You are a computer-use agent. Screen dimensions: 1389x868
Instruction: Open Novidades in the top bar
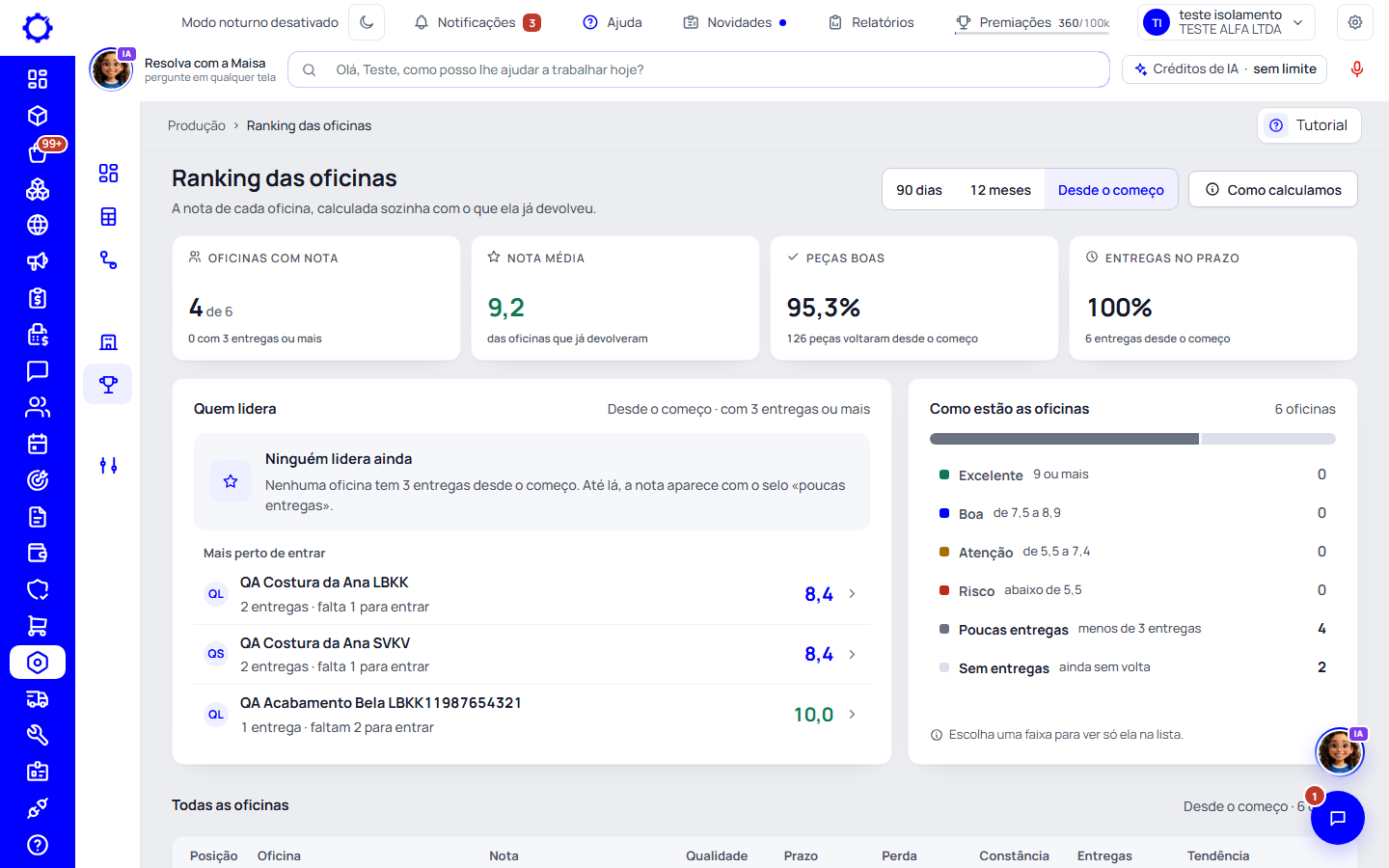pyautogui.click(x=735, y=22)
